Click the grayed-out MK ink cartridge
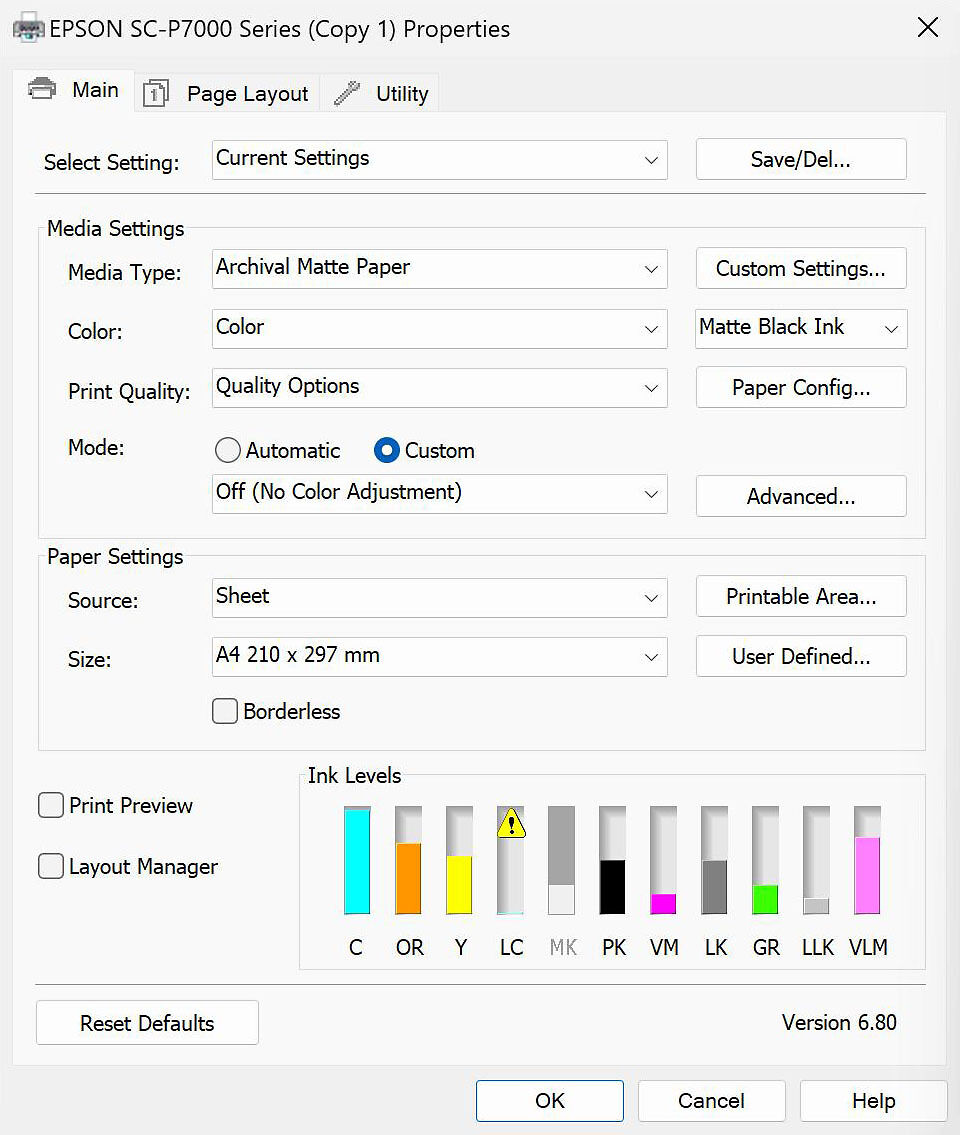The width and height of the screenshot is (960, 1135). (562, 862)
